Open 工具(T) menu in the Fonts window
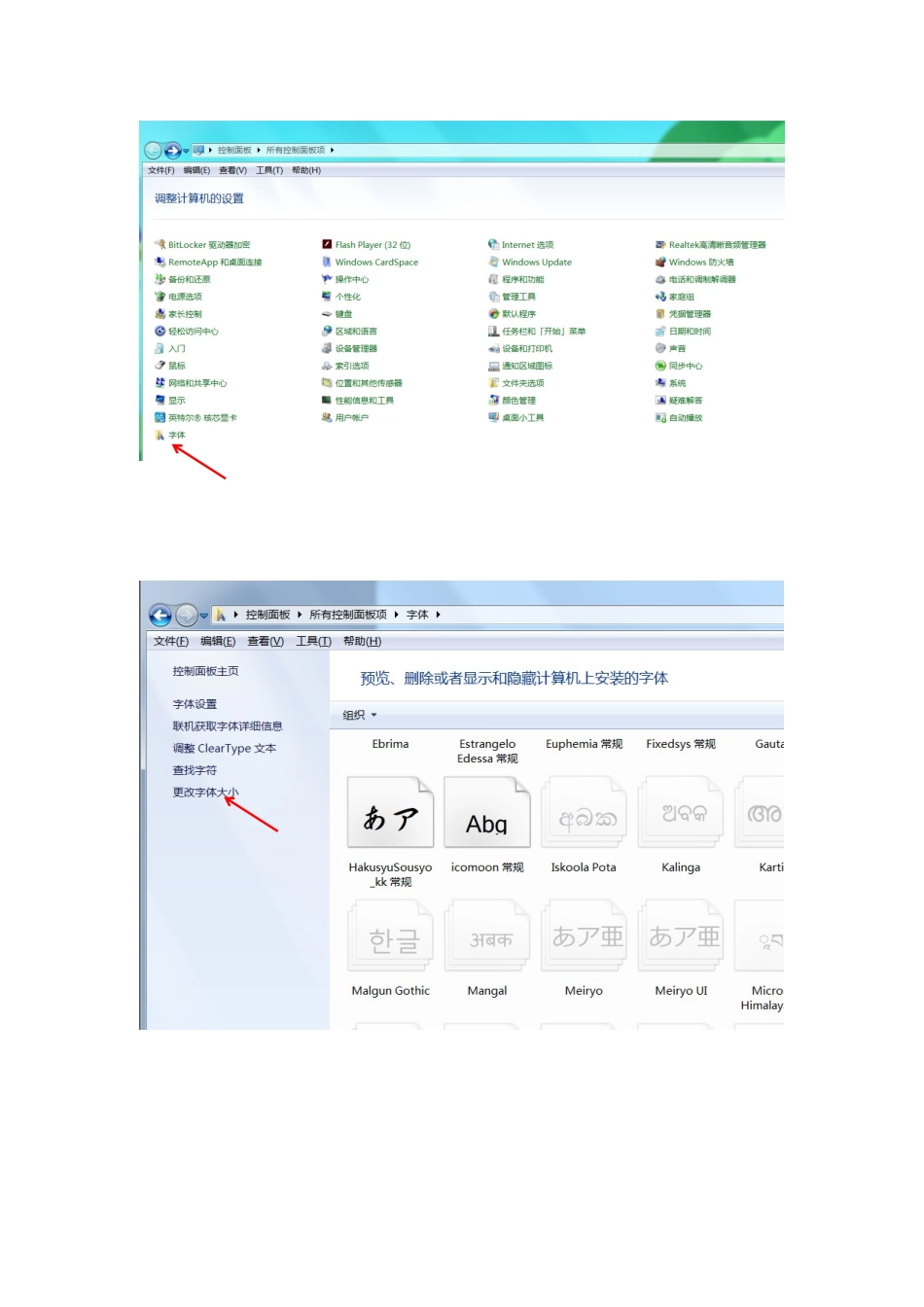The width and height of the screenshot is (924, 1307). pos(313,642)
